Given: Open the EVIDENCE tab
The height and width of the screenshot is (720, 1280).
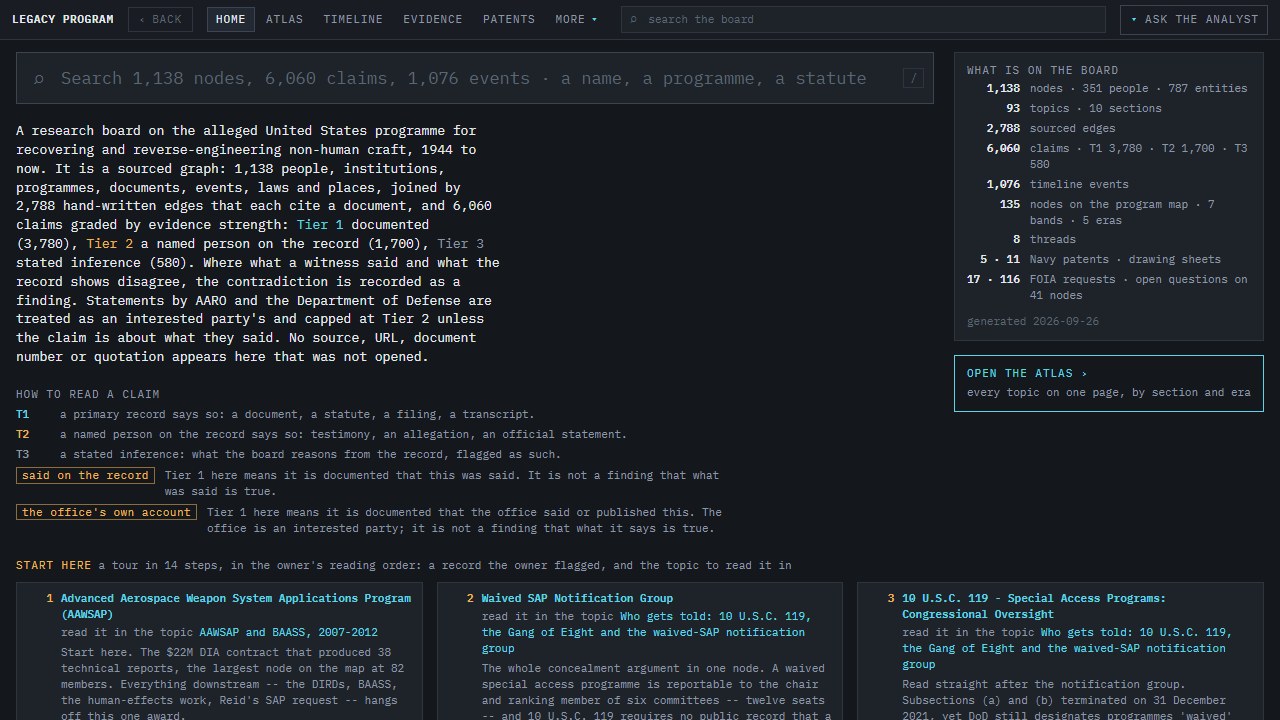Looking at the screenshot, I should [432, 19].
